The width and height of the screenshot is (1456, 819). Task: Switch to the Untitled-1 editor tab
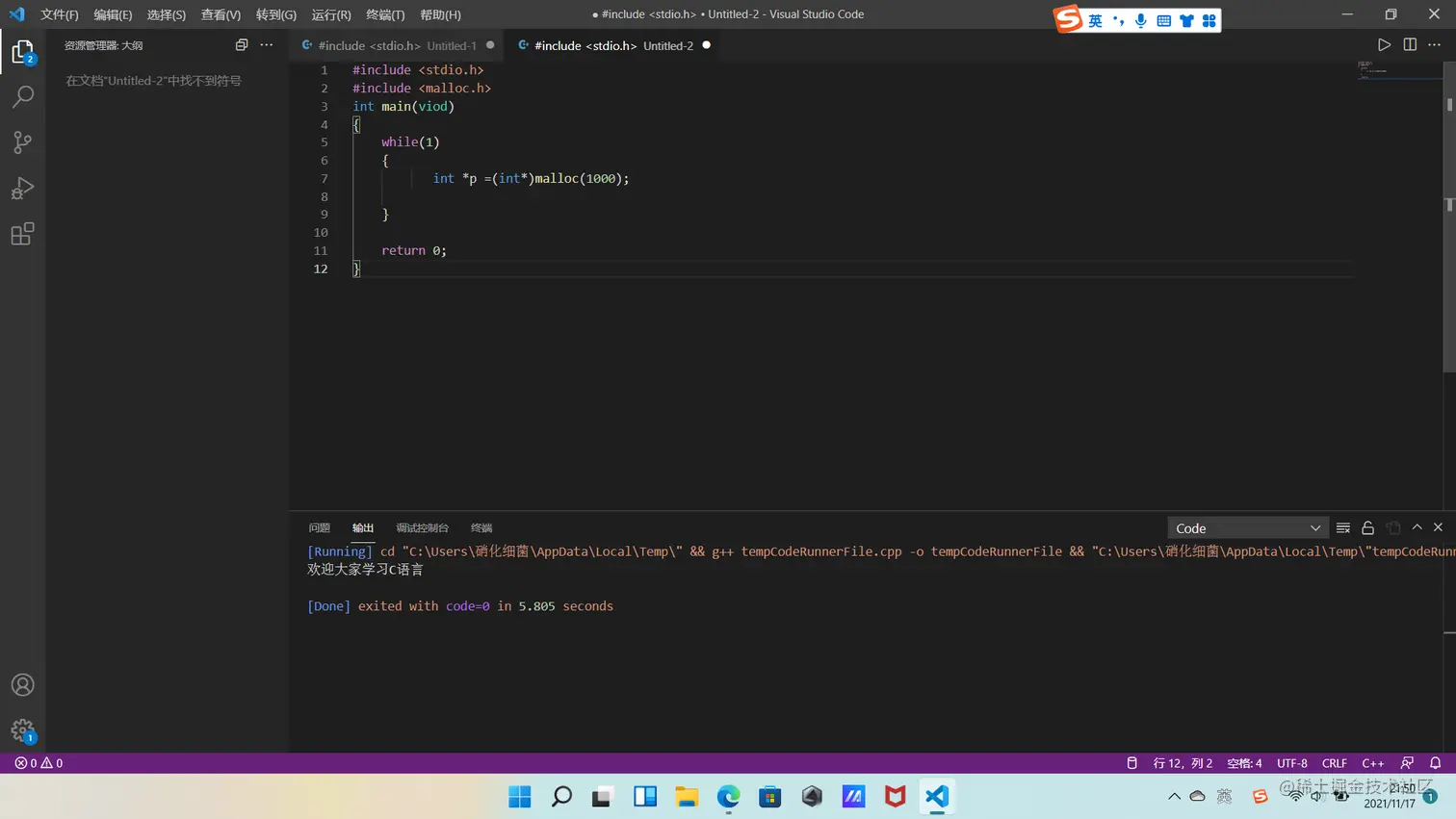click(397, 45)
